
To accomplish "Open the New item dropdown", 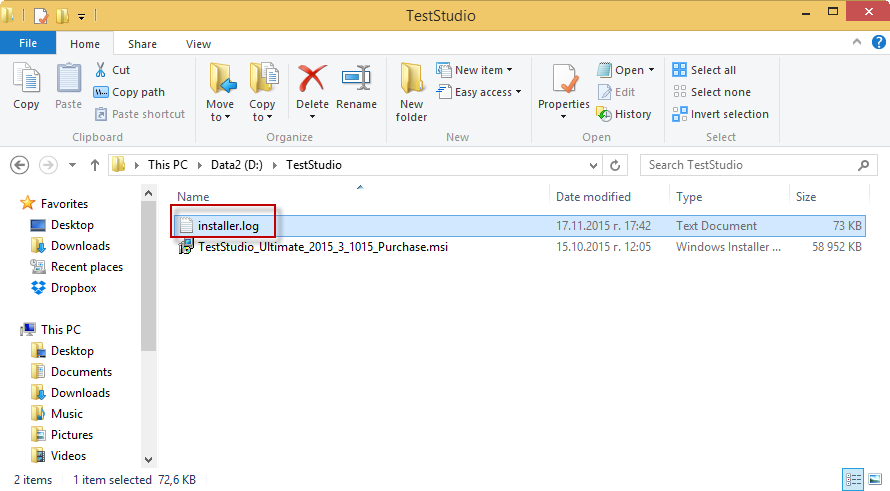I will [x=475, y=70].
